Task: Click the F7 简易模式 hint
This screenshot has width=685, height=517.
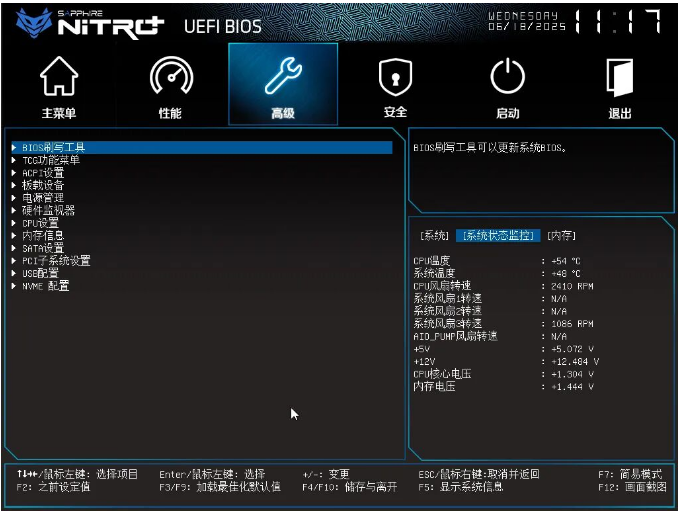Action: pos(632,474)
